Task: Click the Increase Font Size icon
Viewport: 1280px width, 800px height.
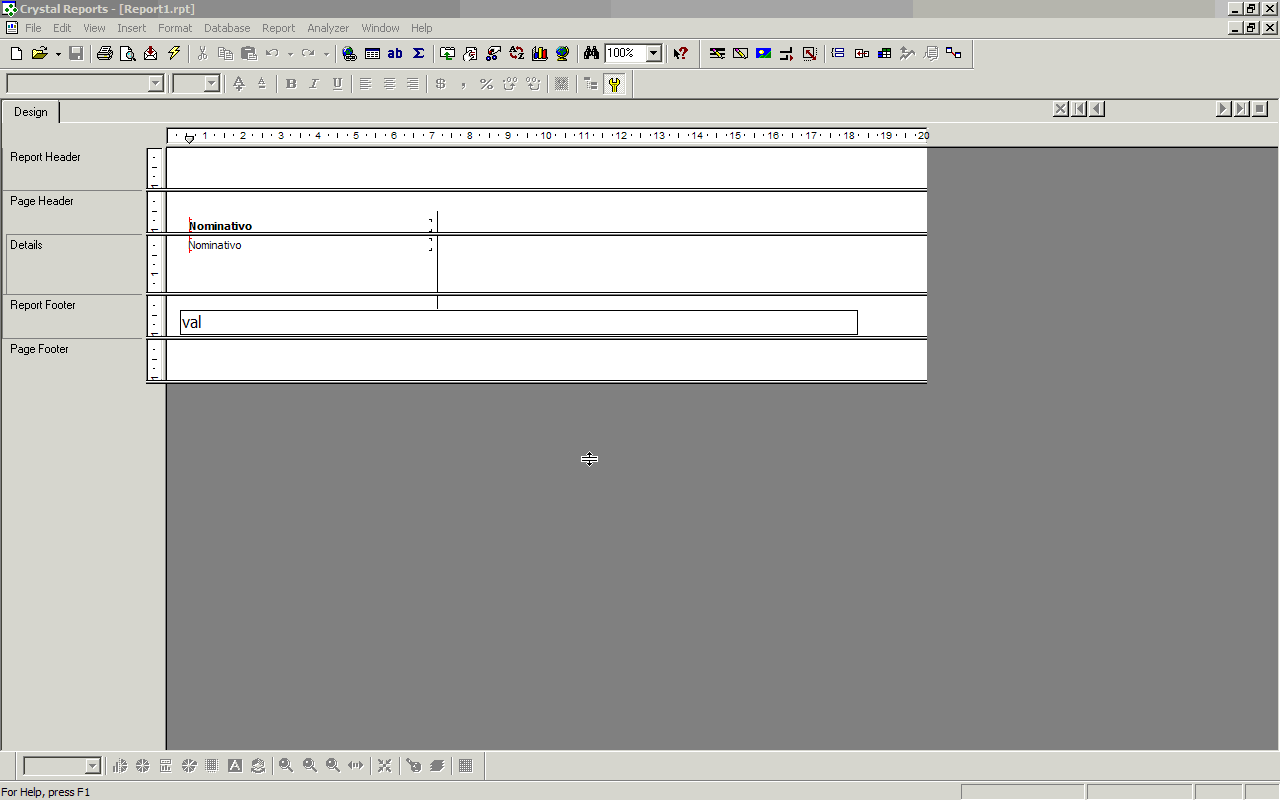Action: click(x=239, y=84)
